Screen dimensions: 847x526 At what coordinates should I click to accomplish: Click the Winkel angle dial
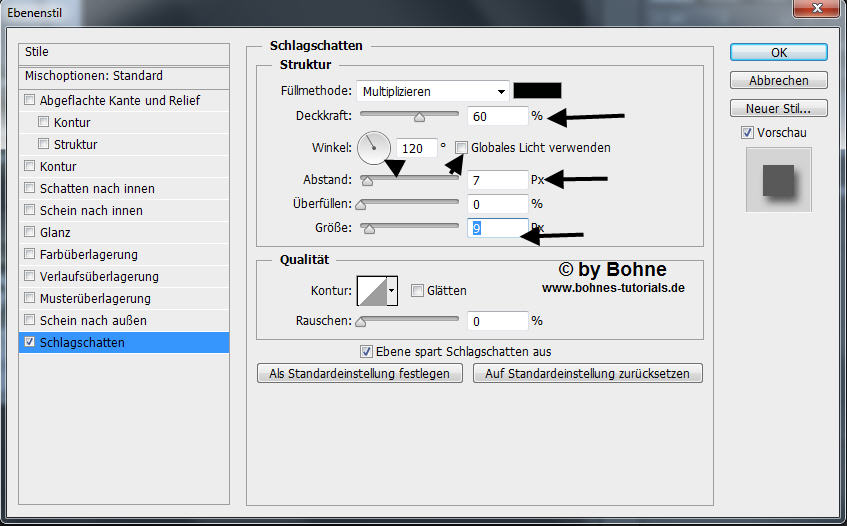[x=373, y=148]
